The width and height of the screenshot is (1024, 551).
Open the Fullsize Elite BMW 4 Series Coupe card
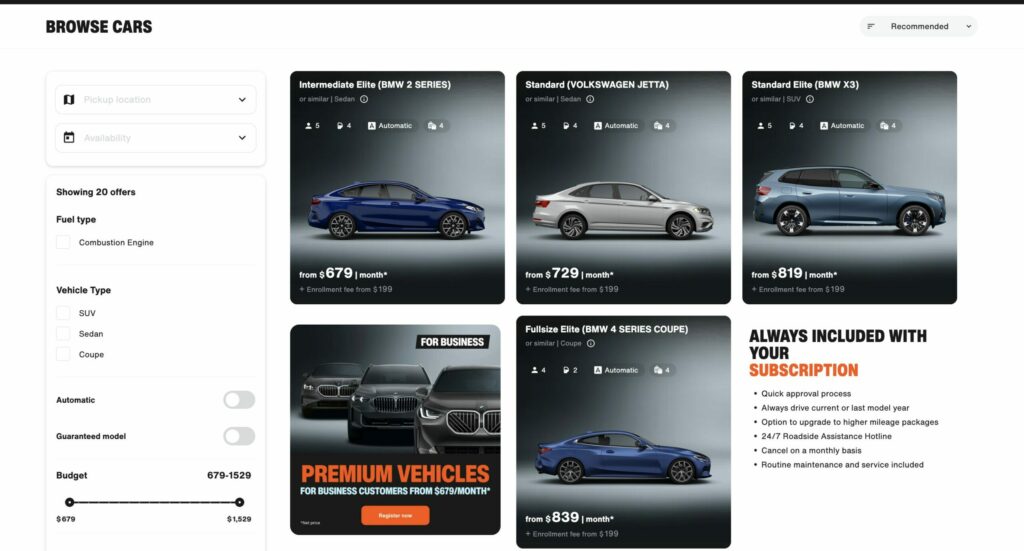coord(623,432)
